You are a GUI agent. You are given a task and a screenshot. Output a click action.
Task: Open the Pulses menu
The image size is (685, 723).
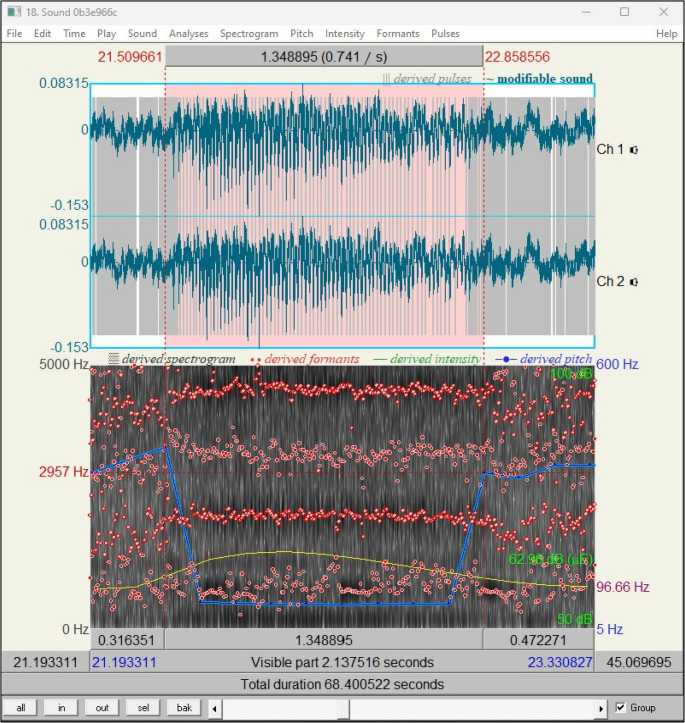point(445,34)
